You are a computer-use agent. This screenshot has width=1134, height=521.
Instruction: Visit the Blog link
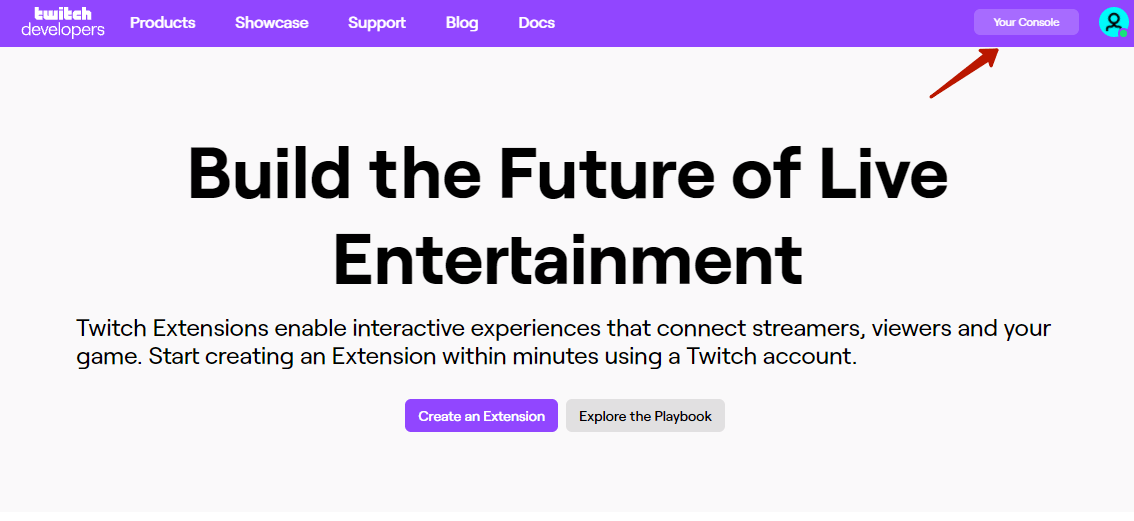[462, 23]
